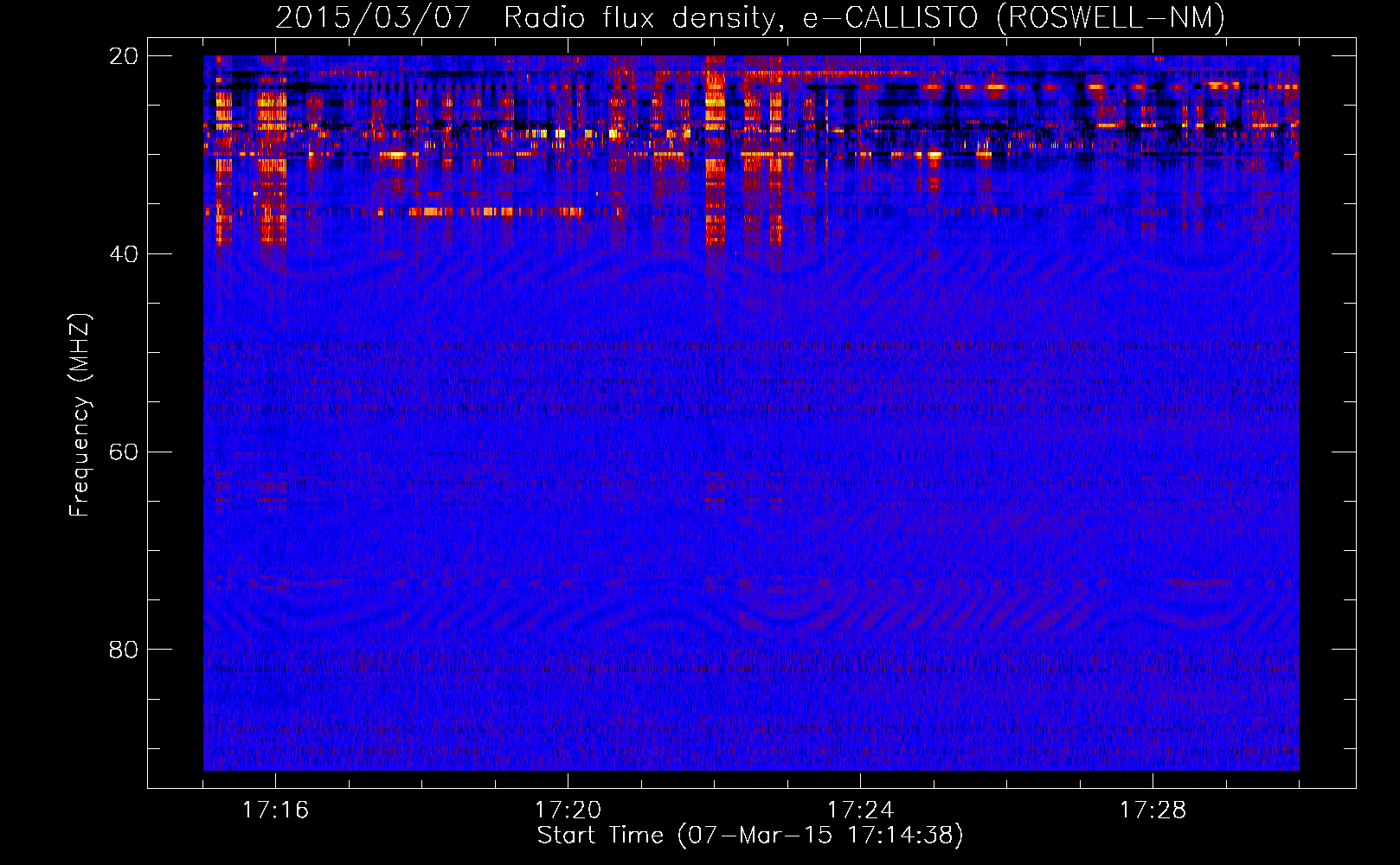Viewport: 1400px width, 865px height.
Task: Click the 'Frequency (MHZ)' axis label
Action: [x=80, y=415]
